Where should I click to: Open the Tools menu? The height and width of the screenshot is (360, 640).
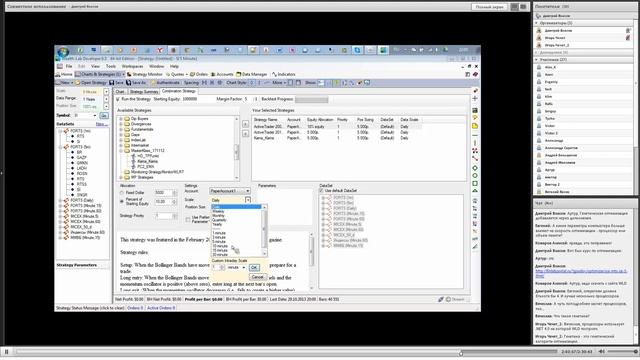point(111,66)
